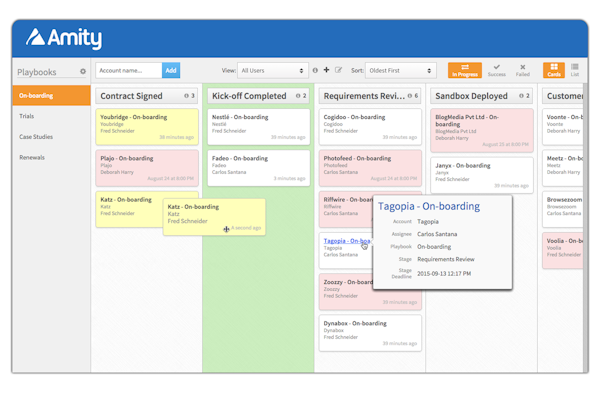This screenshot has width=600, height=393.
Task: Open the Tagopia - On-boarding card link
Action: pyautogui.click(x=346, y=241)
